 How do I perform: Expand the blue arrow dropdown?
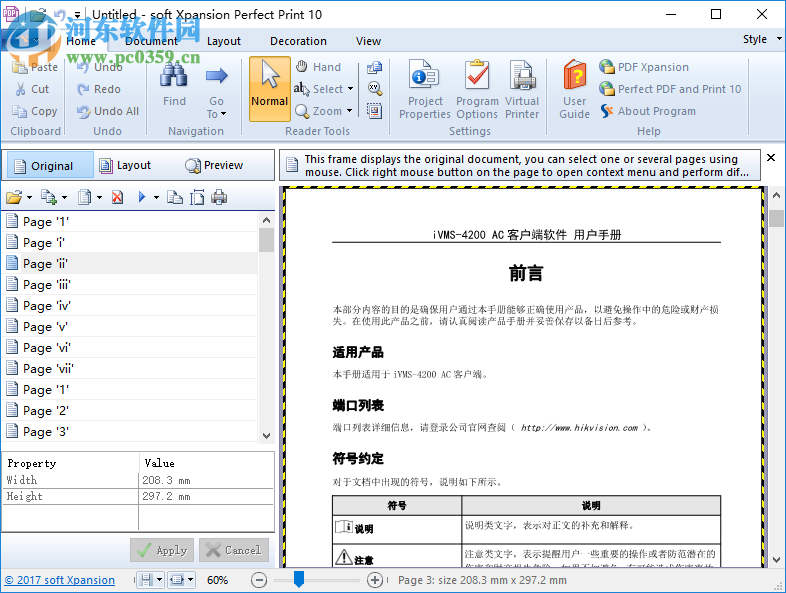click(156, 197)
